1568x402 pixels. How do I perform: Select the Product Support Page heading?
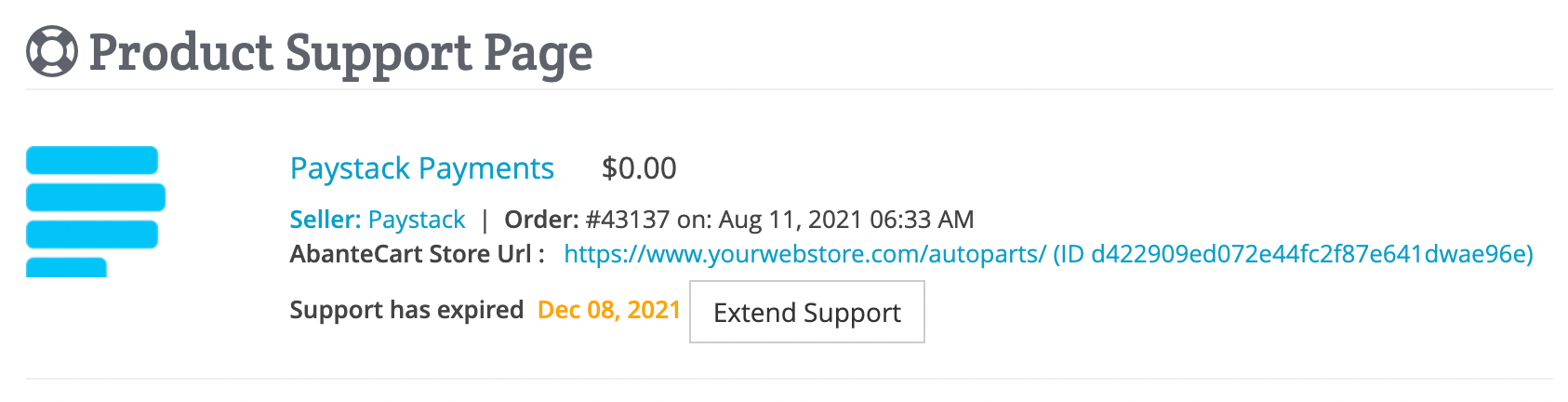click(x=340, y=53)
